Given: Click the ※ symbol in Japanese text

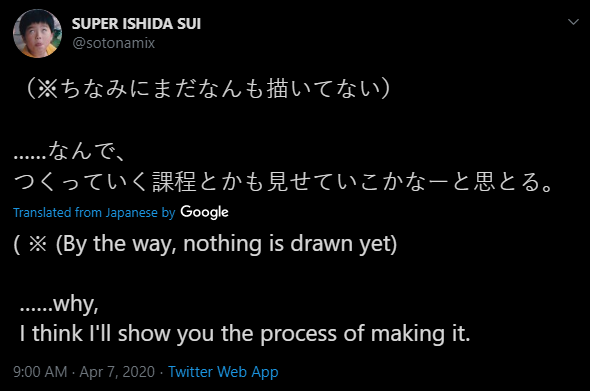Looking at the screenshot, I should 48,90.
